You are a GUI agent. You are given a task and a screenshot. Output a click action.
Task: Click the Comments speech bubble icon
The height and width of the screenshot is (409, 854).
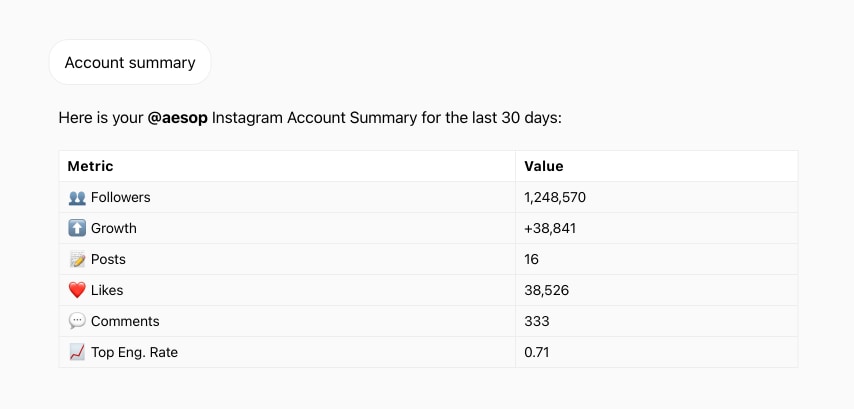77,322
